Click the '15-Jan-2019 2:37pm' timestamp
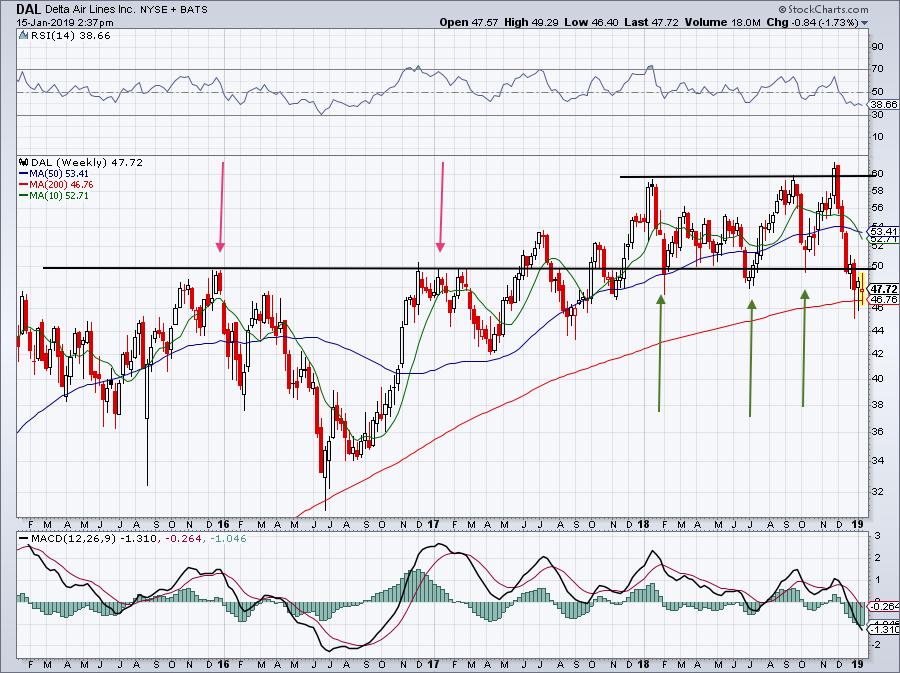900x673 pixels. 65,23
